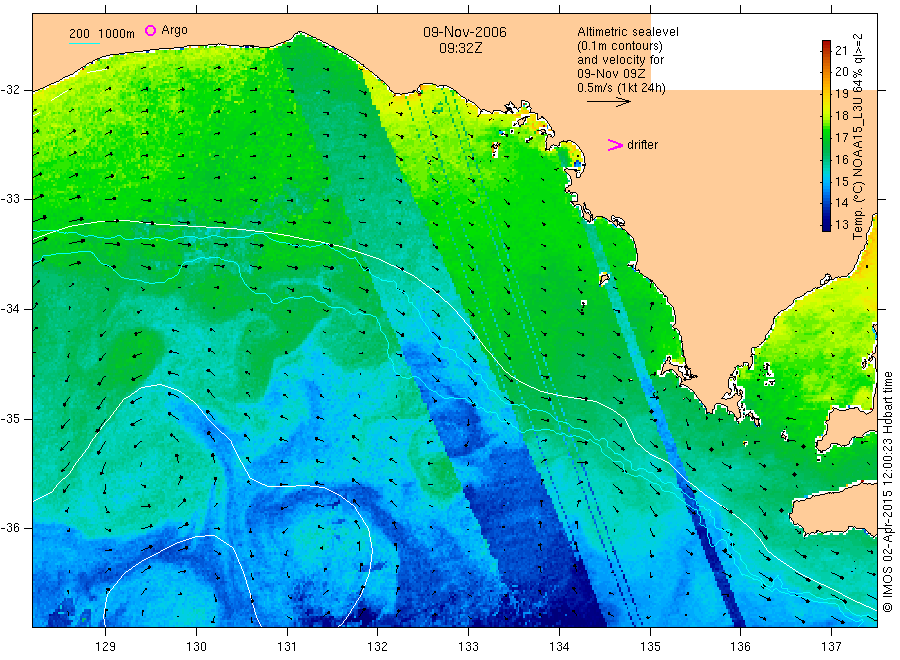Viewport: 900px width, 660px height.
Task: Click the '-32' latitude axis label
Action: tap(10, 90)
